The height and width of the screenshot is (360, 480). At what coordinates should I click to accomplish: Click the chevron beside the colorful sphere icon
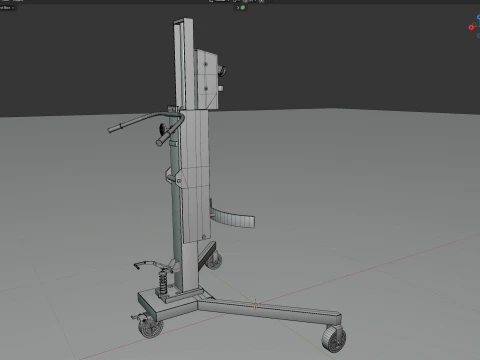(238, 7)
